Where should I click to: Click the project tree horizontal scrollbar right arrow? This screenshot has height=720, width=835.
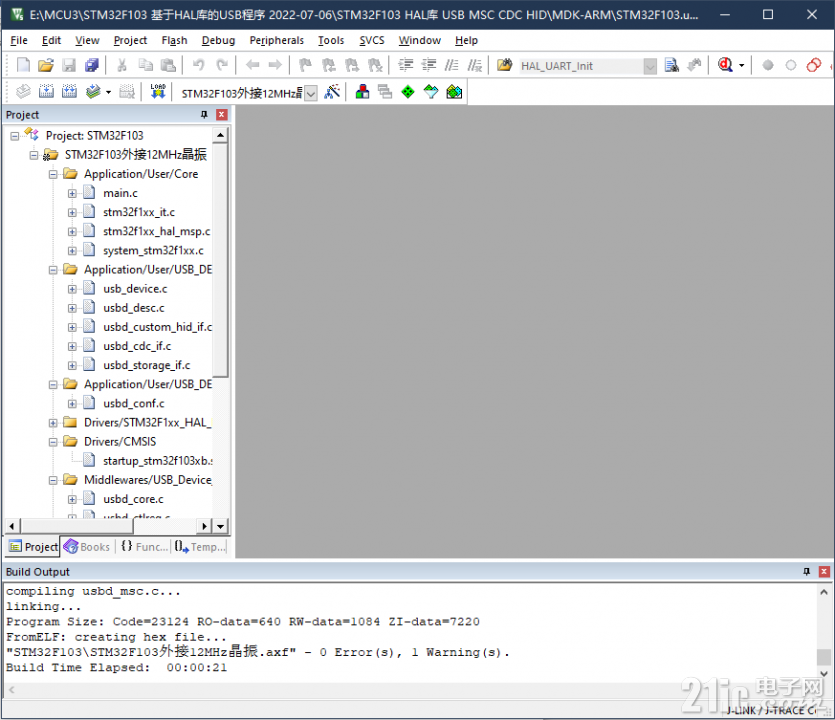click(x=204, y=526)
